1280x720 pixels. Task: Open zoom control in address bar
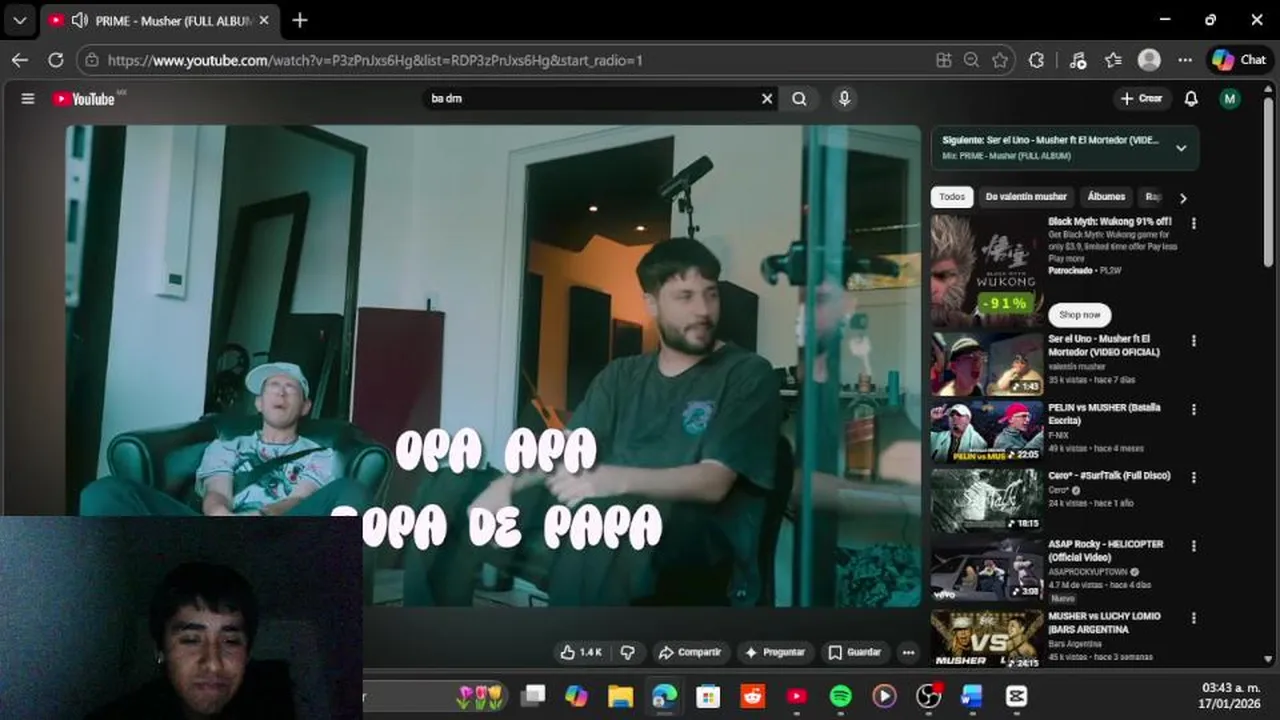(x=971, y=60)
